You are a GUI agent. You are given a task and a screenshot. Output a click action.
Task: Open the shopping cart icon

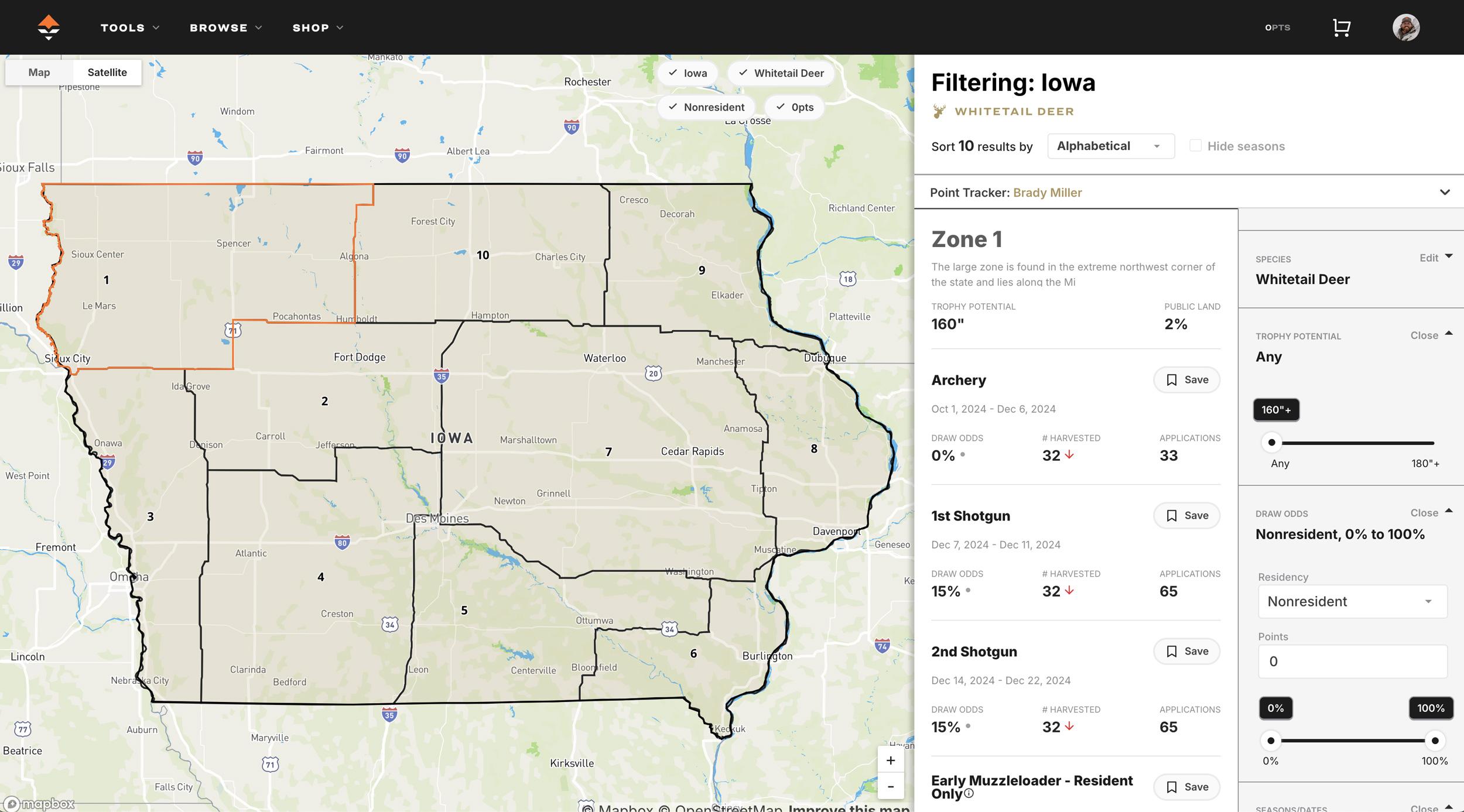coord(1341,27)
